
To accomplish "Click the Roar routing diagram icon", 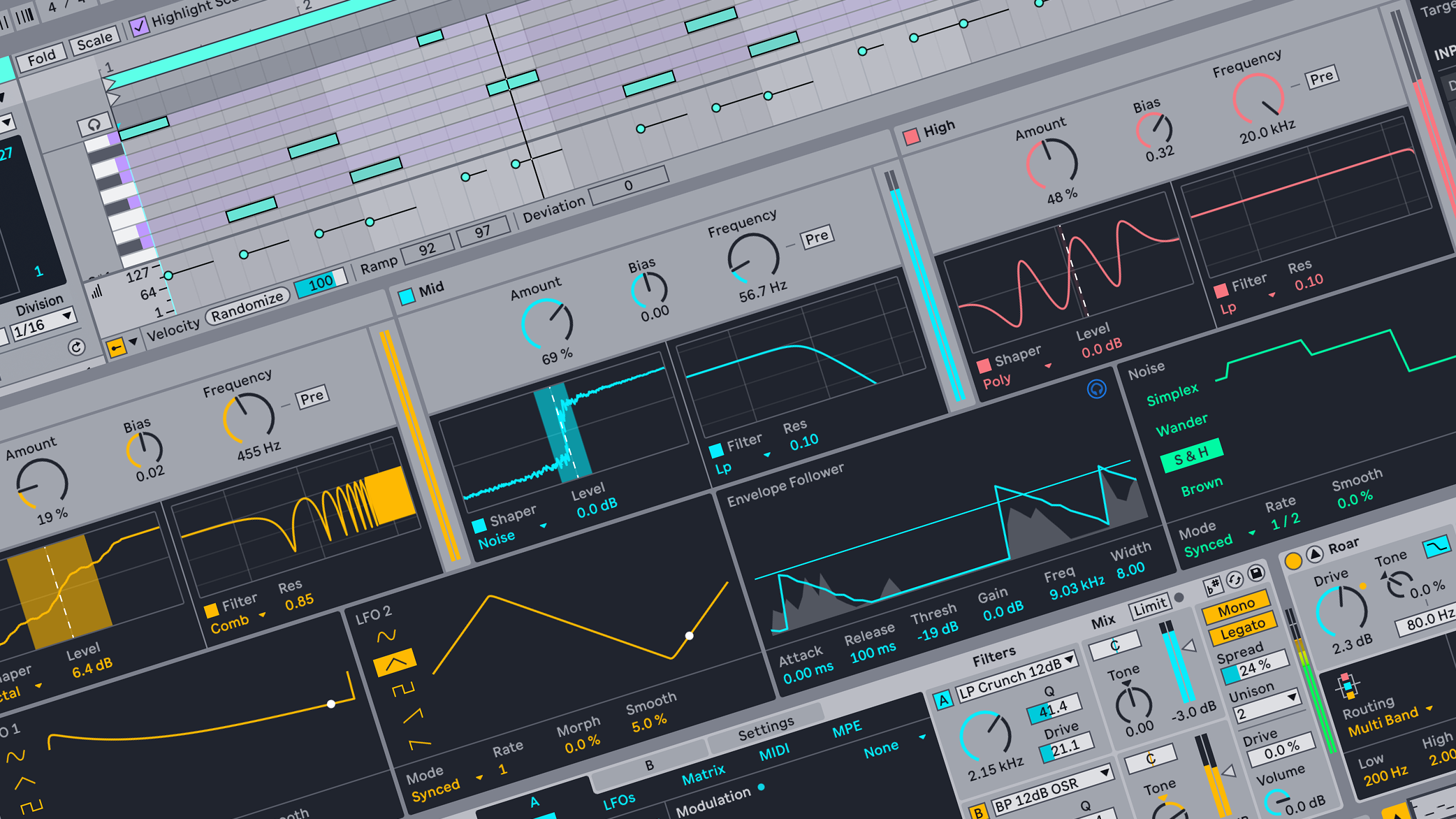I will coord(1347,686).
